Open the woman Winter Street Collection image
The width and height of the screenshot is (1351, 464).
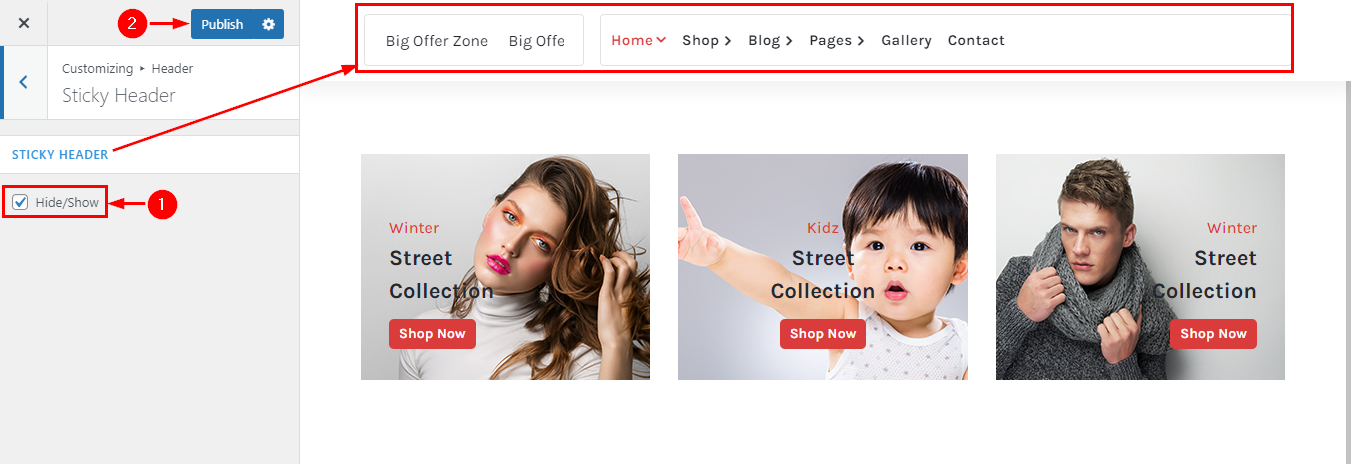click(505, 267)
